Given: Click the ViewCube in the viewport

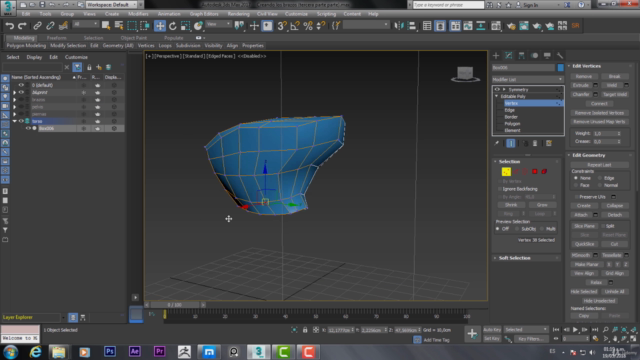Looking at the screenshot, I should [x=465, y=74].
